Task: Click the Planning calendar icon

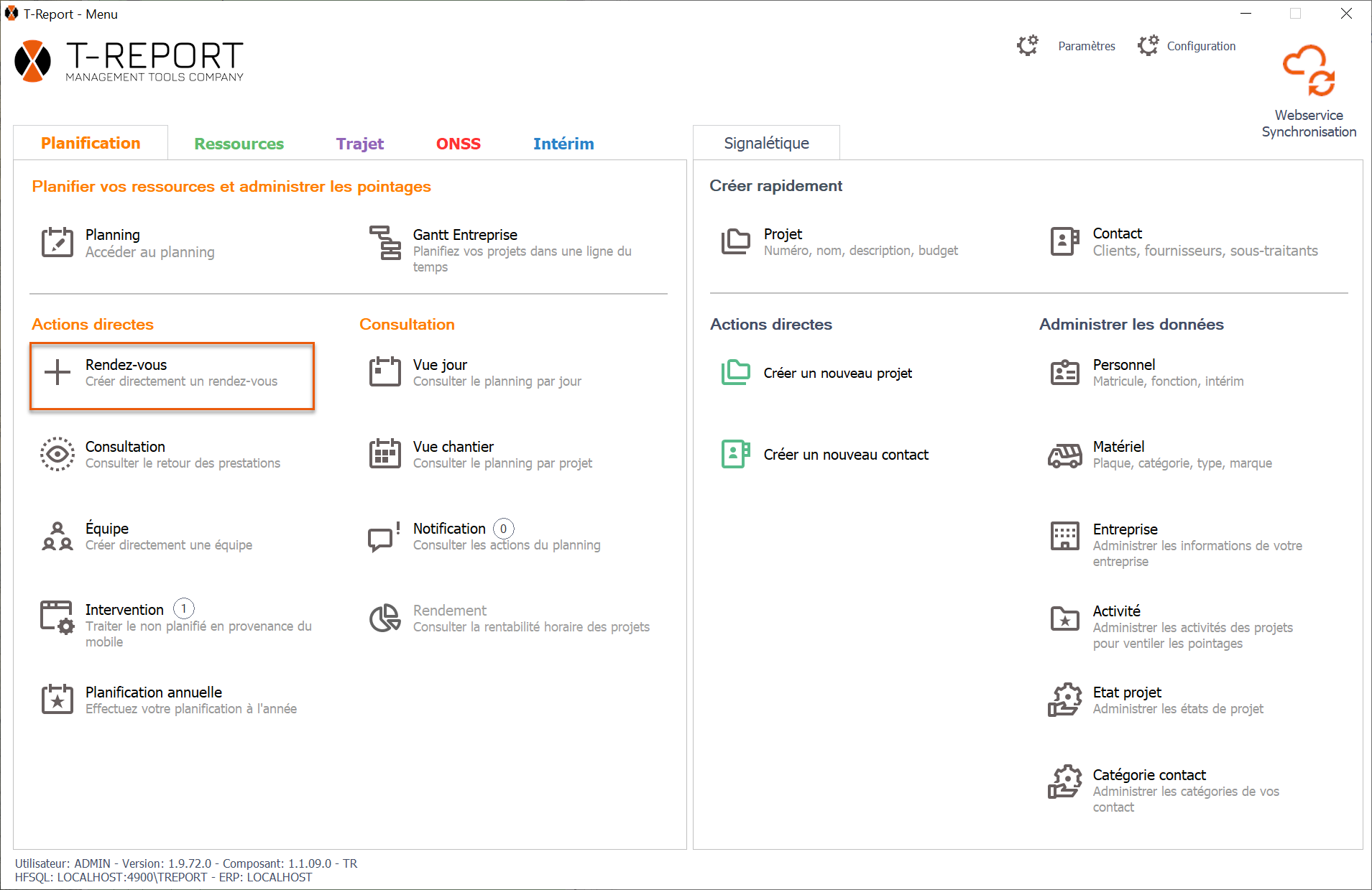Action: click(57, 243)
